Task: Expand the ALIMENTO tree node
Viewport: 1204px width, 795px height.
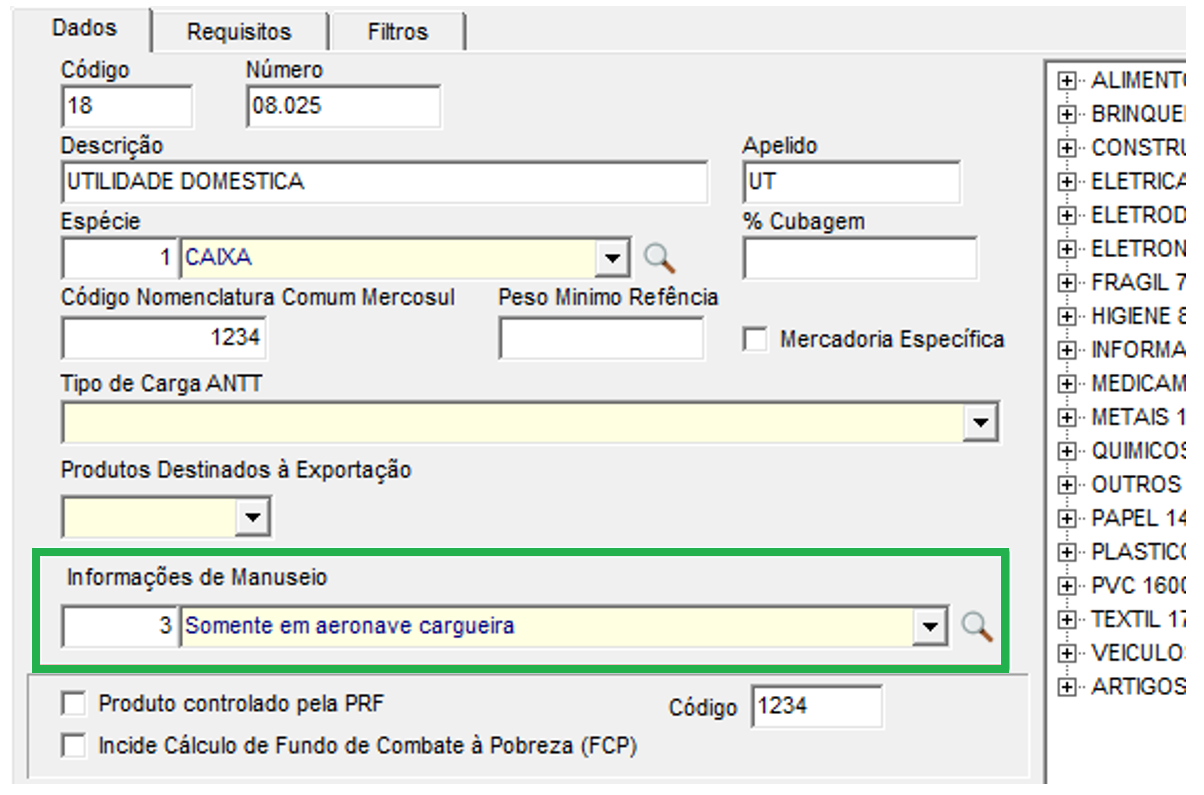Action: tap(1068, 81)
